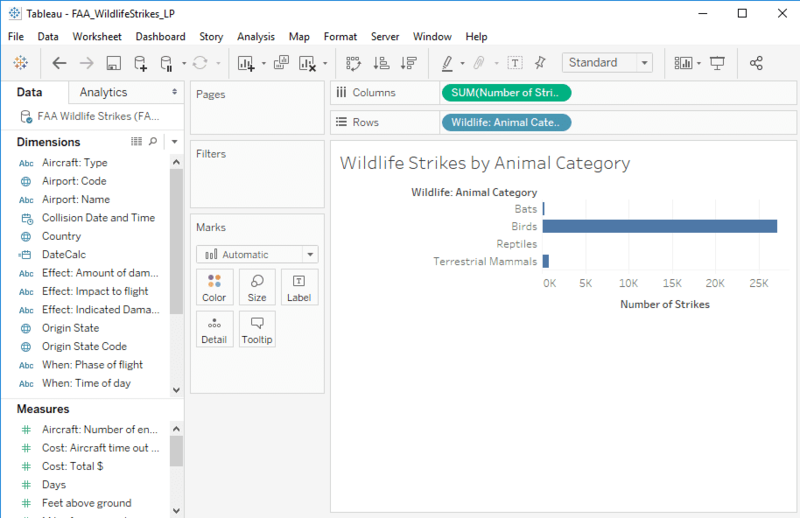Open the Highlight dropdown arrow
This screenshot has height=518, width=800.
click(x=462, y=63)
